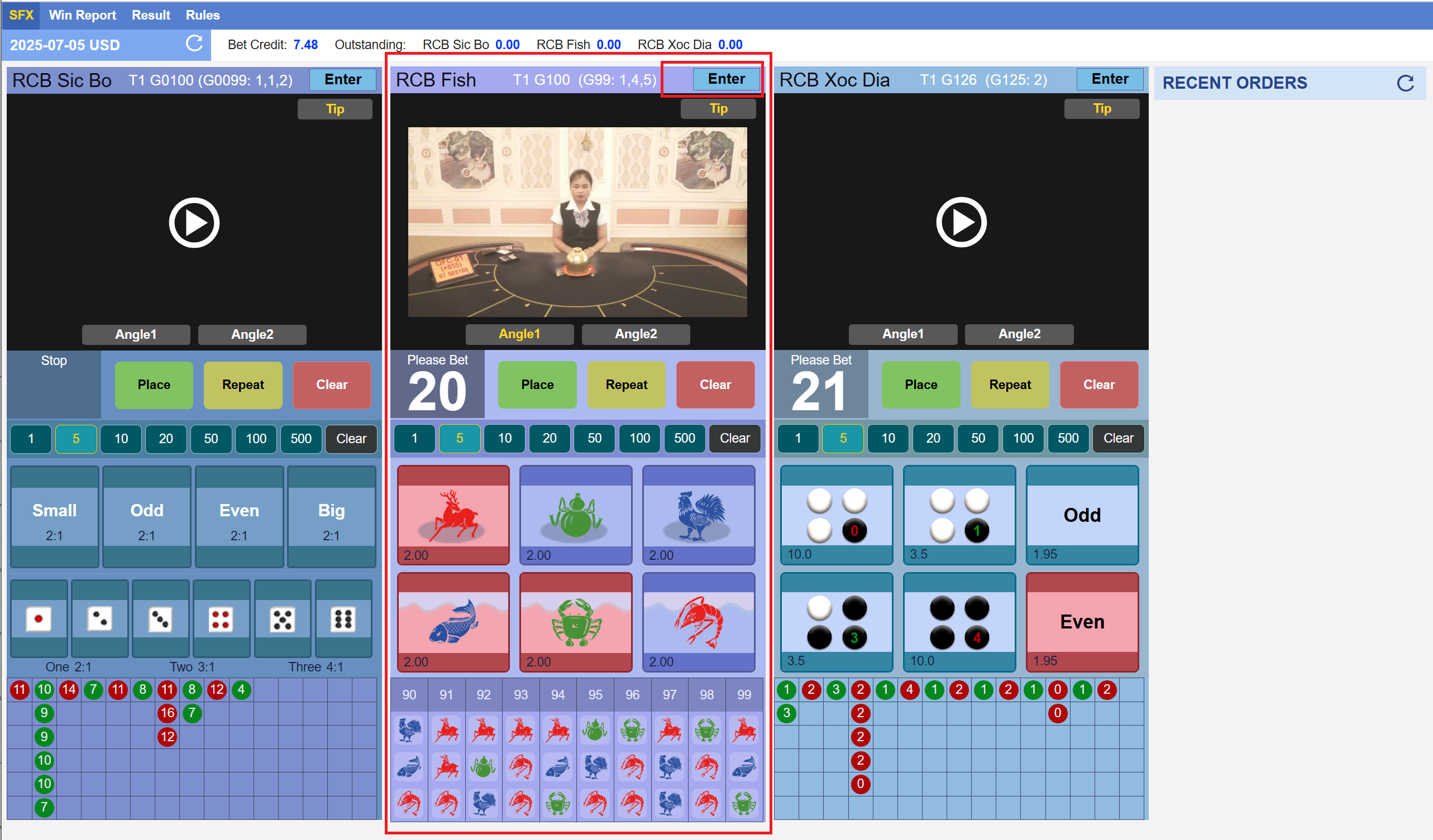This screenshot has width=1433, height=840.
Task: Click crab result under column 96
Action: (632, 730)
